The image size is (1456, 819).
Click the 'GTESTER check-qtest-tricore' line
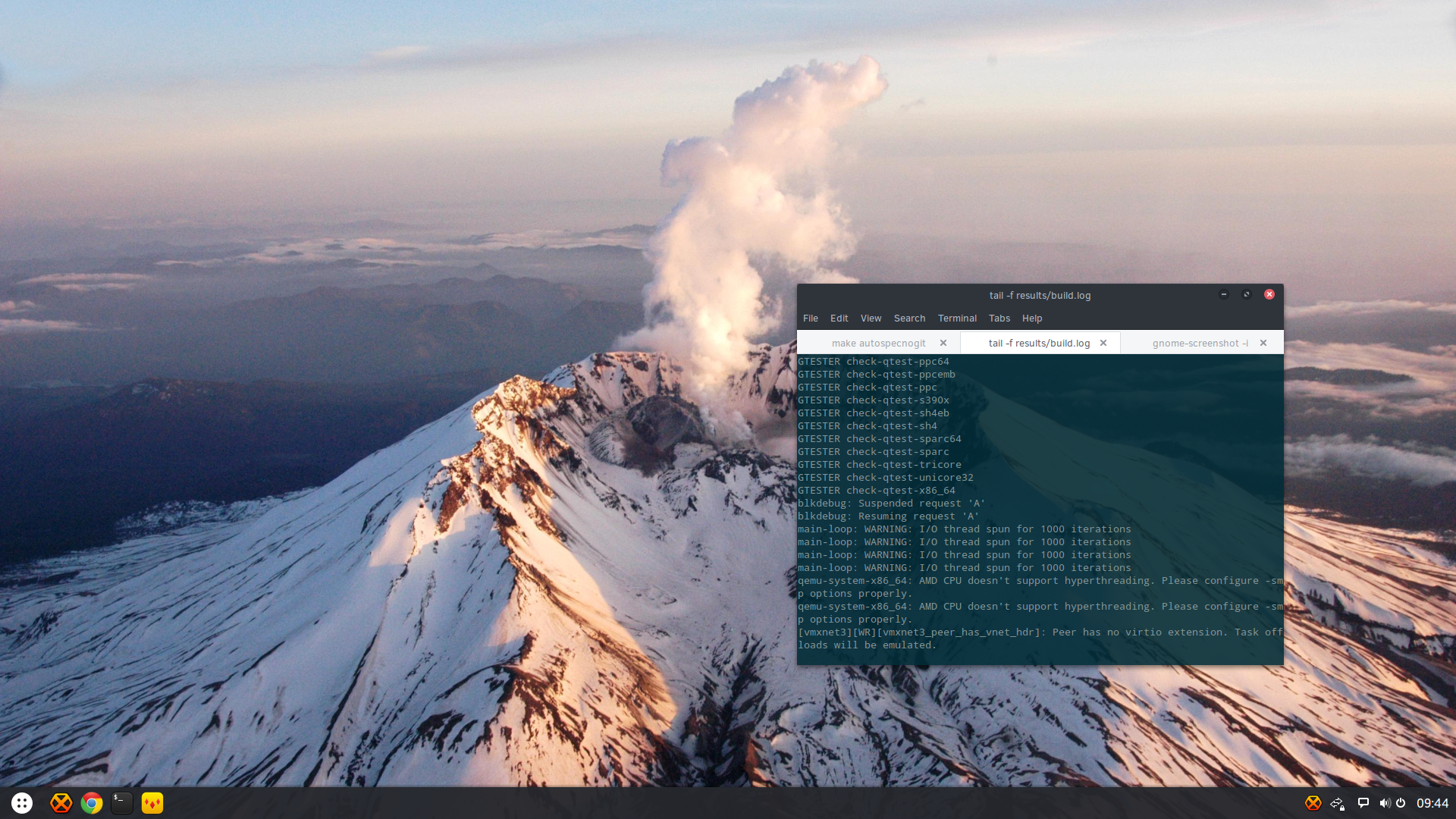coord(879,465)
